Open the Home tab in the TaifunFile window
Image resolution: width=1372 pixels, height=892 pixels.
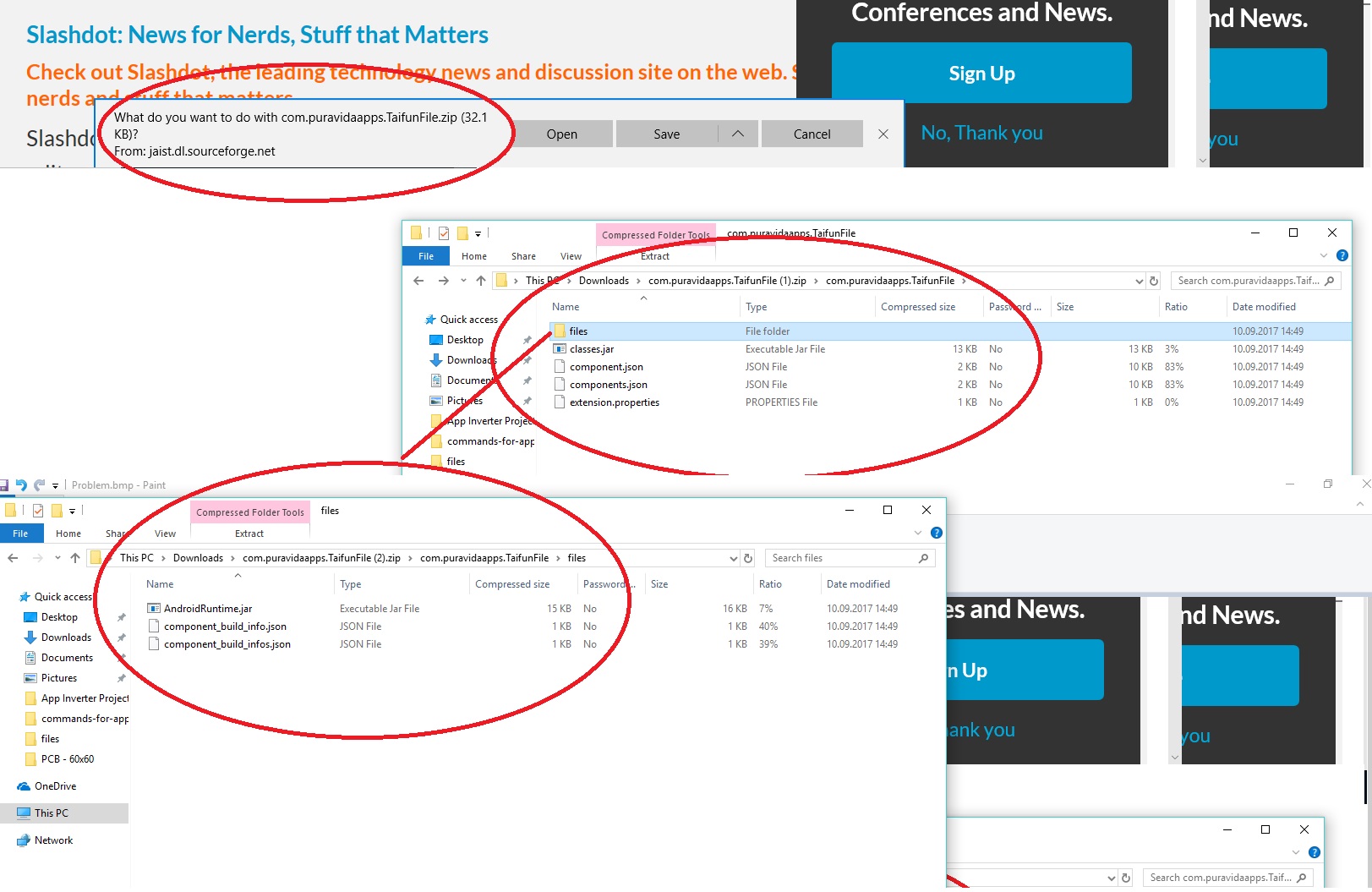(x=474, y=256)
